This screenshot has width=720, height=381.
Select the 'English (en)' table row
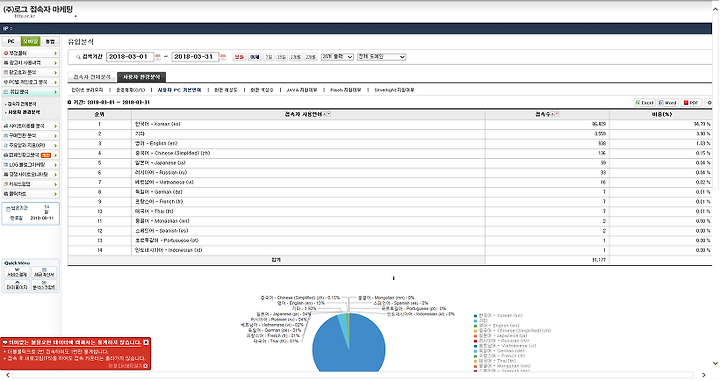(x=389, y=144)
